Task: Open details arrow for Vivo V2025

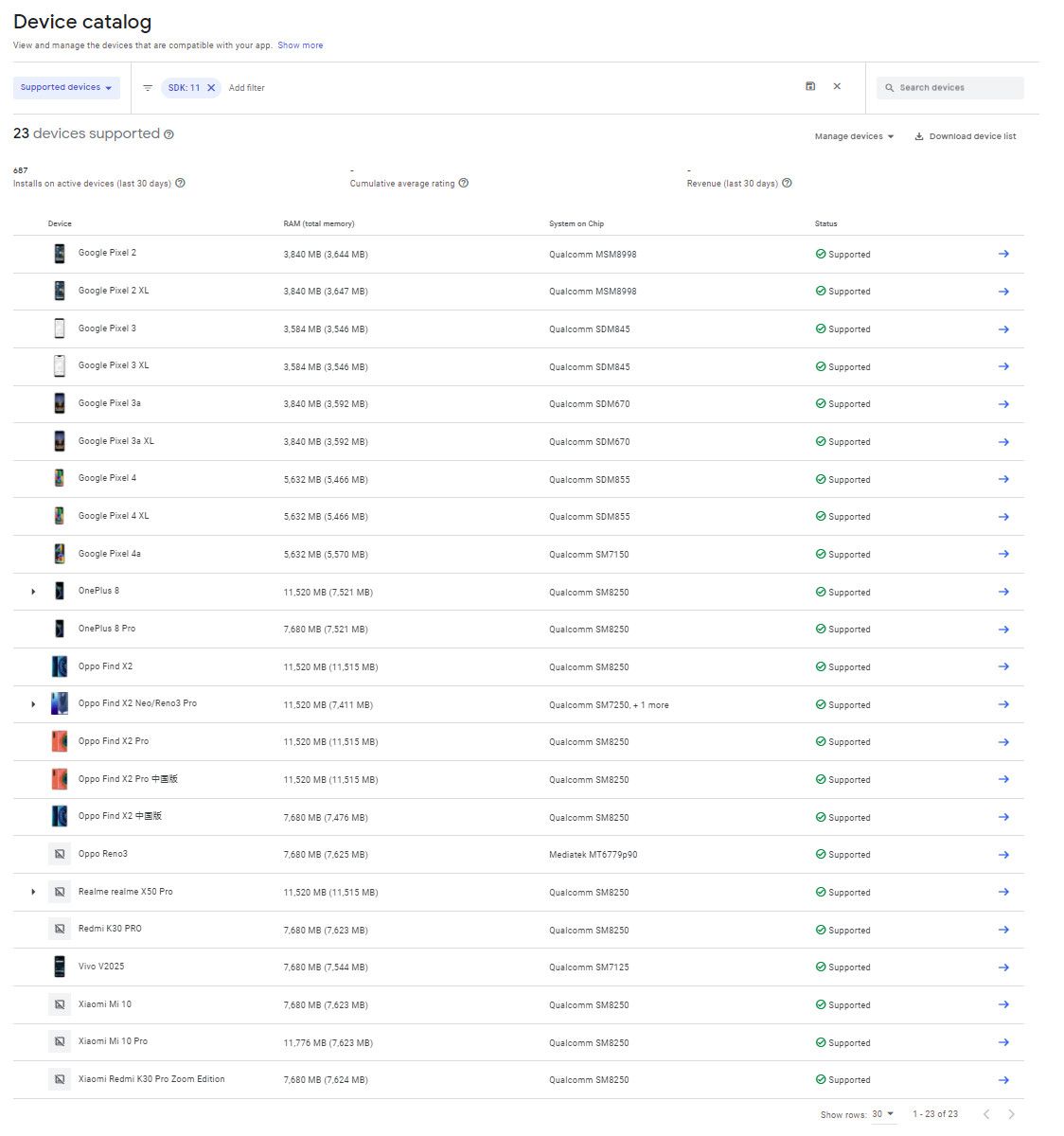Action: 1003,967
